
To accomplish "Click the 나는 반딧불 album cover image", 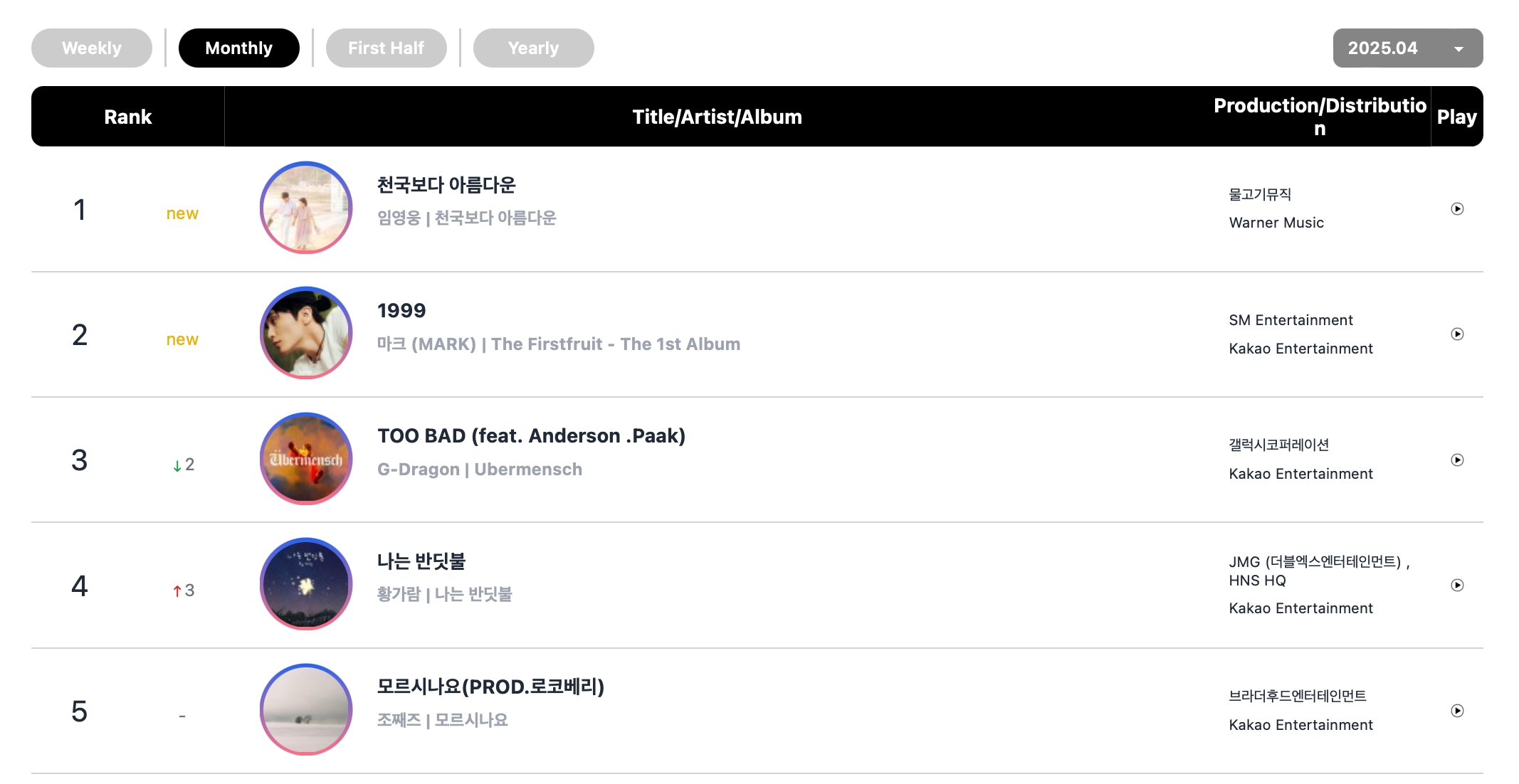I will click(x=306, y=584).
